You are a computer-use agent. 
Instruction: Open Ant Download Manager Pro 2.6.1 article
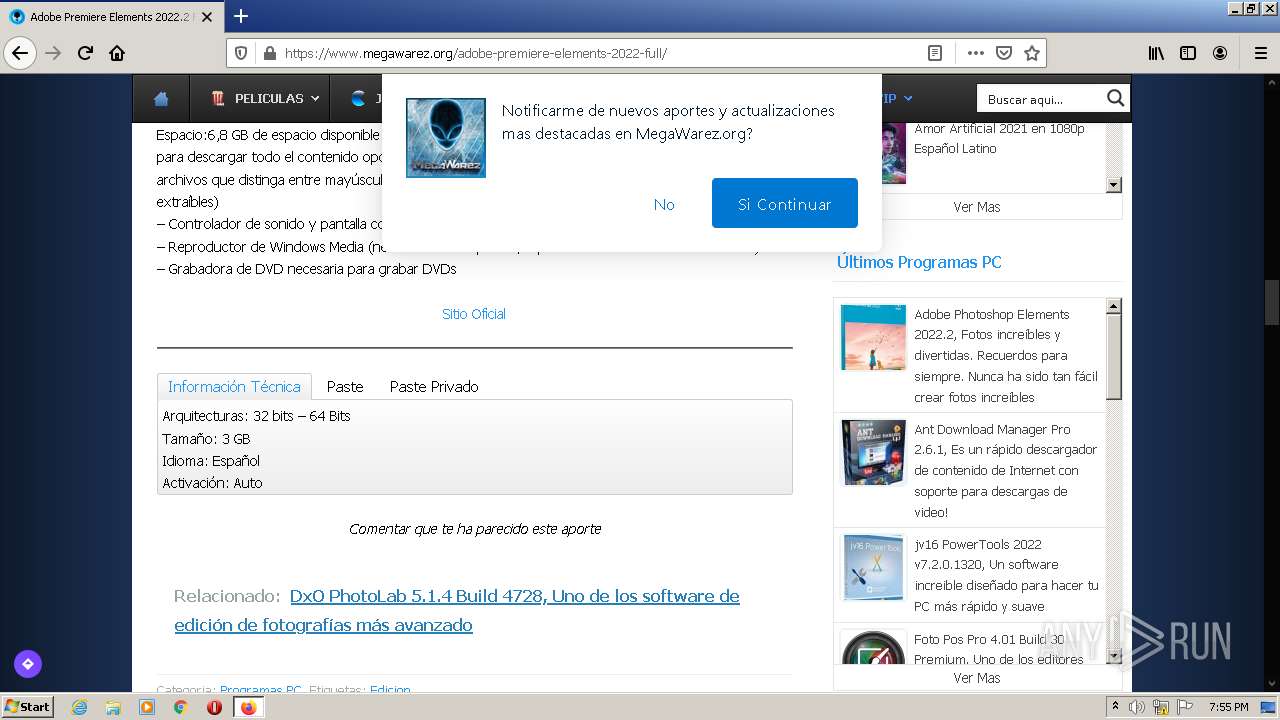click(1006, 470)
